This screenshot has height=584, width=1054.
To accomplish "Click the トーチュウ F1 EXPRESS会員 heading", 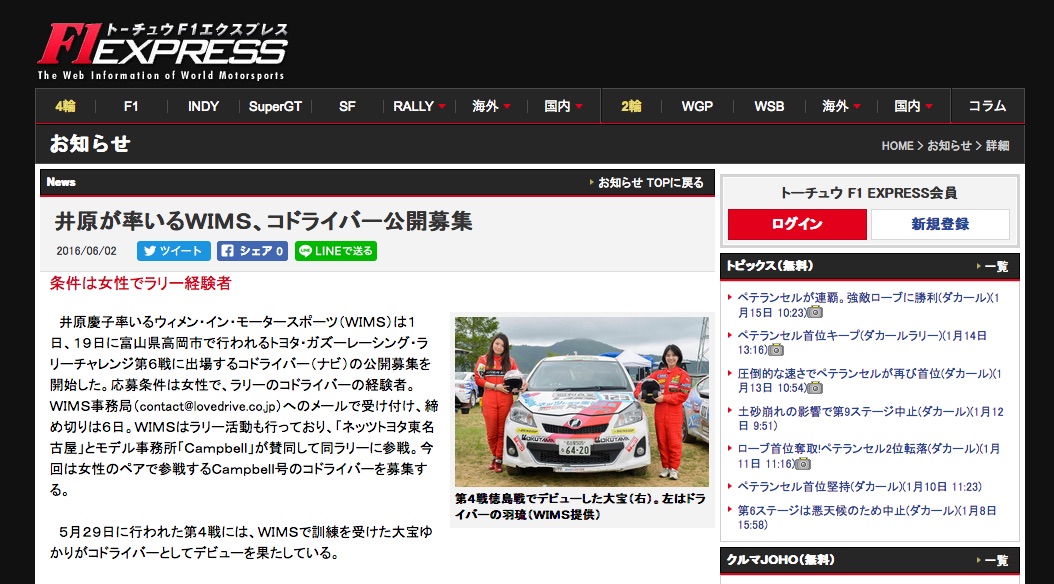I will pos(868,193).
